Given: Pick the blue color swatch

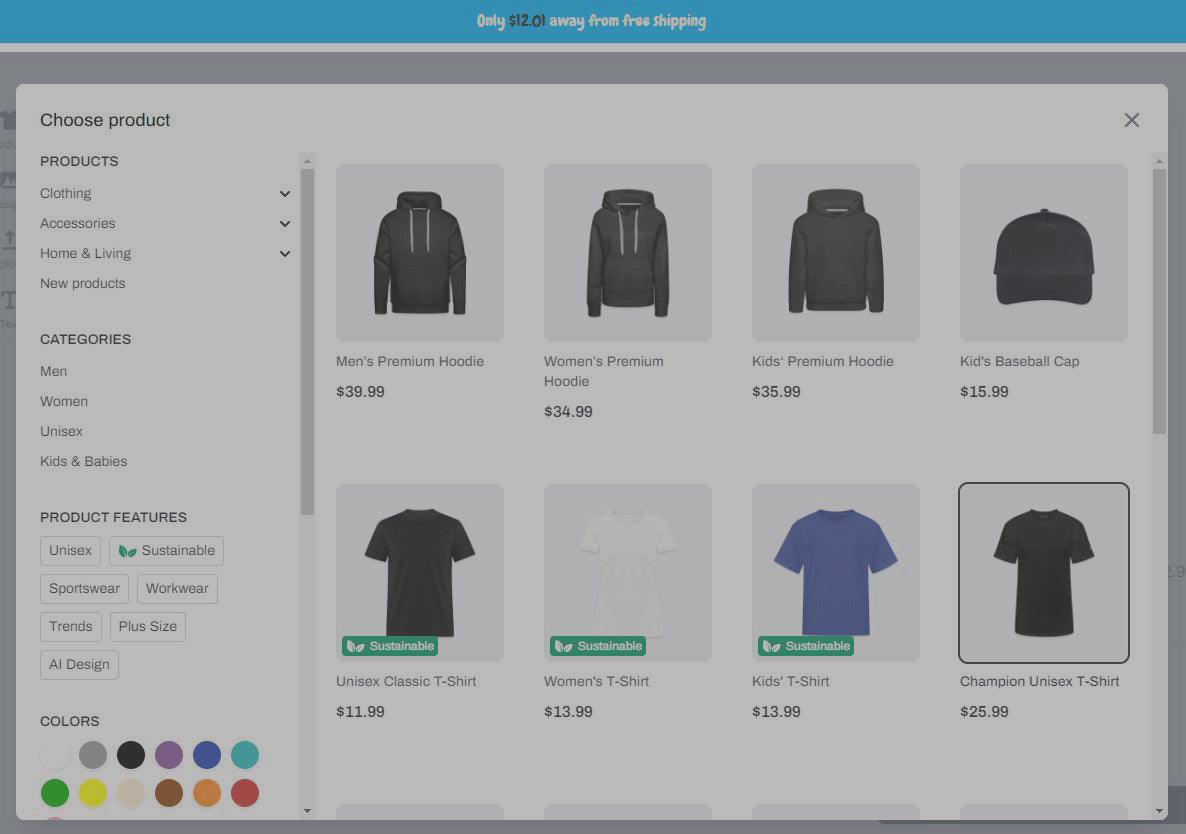Looking at the screenshot, I should coord(206,755).
